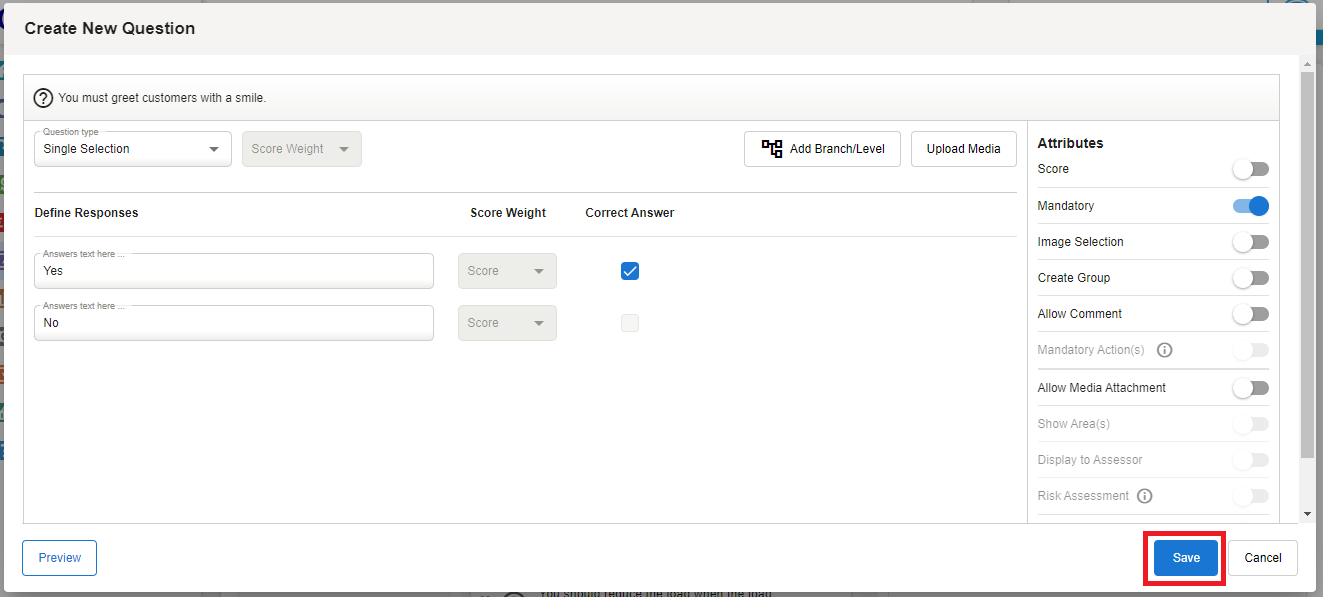Click the info icon next to Risk Assessment
Viewport: 1323px width, 597px height.
[1145, 496]
